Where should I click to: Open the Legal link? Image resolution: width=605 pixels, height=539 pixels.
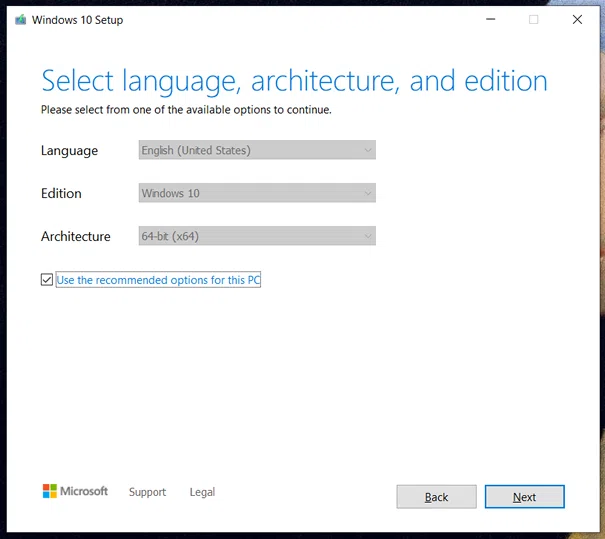202,492
